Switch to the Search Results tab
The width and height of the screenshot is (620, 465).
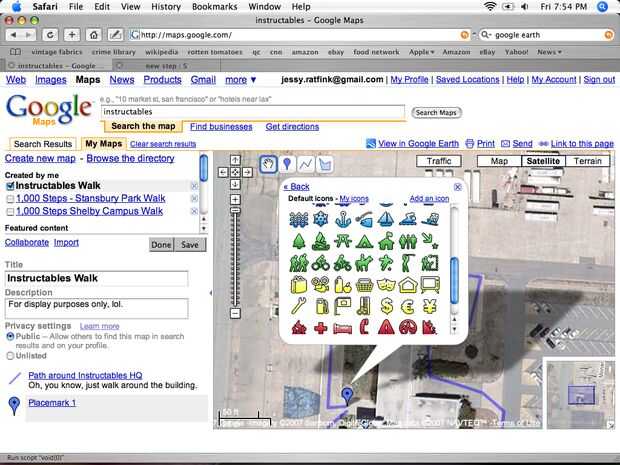click(x=43, y=144)
